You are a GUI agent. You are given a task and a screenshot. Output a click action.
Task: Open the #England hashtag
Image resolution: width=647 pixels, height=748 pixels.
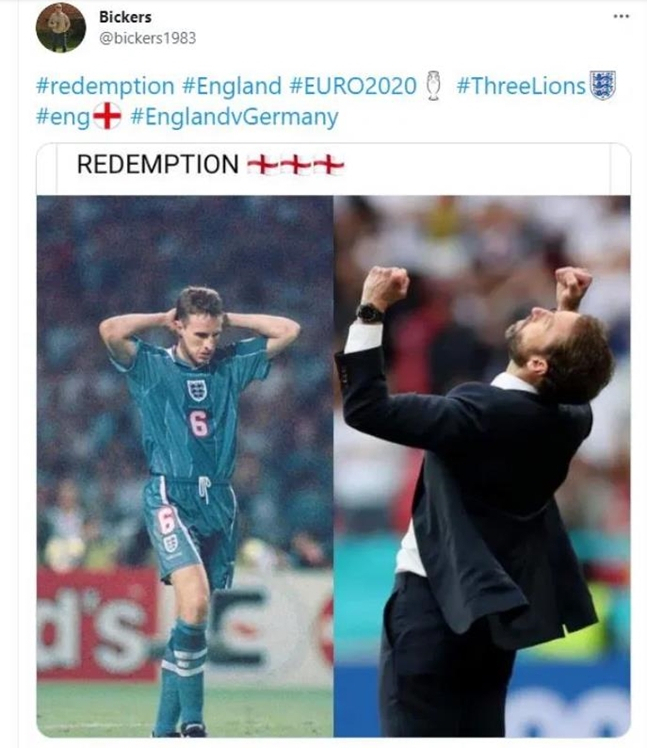tap(232, 86)
